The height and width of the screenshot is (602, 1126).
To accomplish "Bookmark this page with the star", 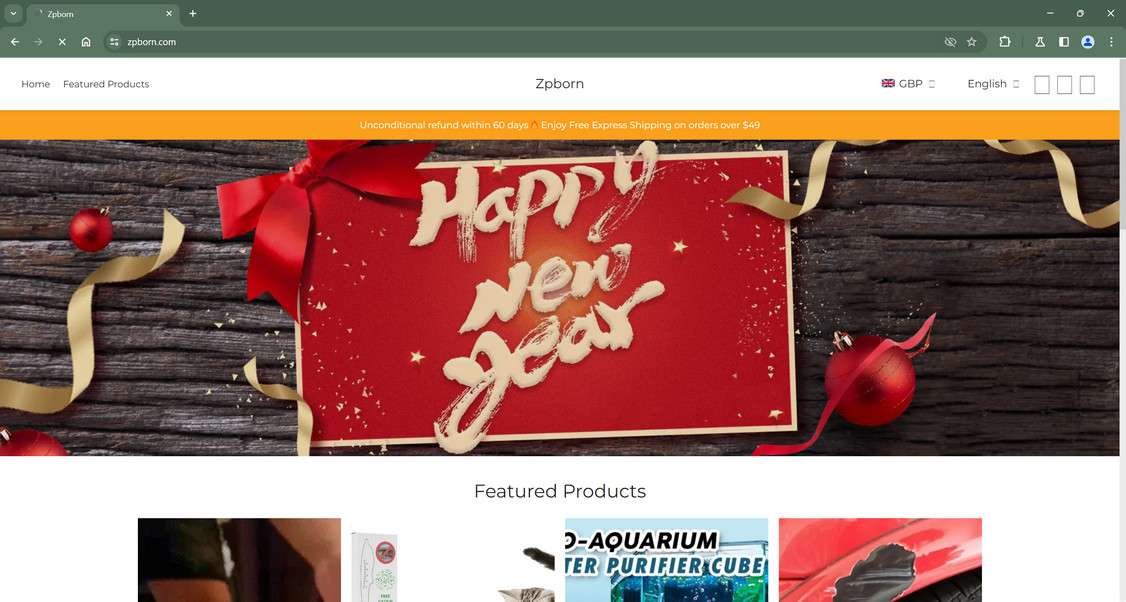I will tap(972, 42).
